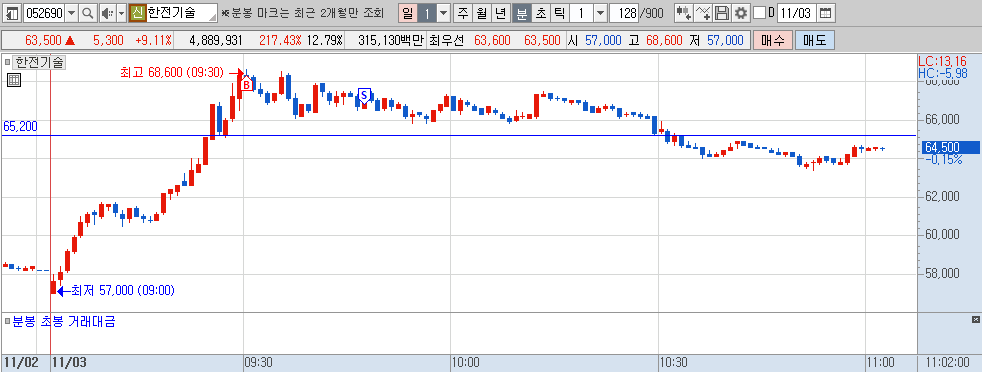Click the 매도 sell button
This screenshot has height=372, width=982.
(x=814, y=41)
